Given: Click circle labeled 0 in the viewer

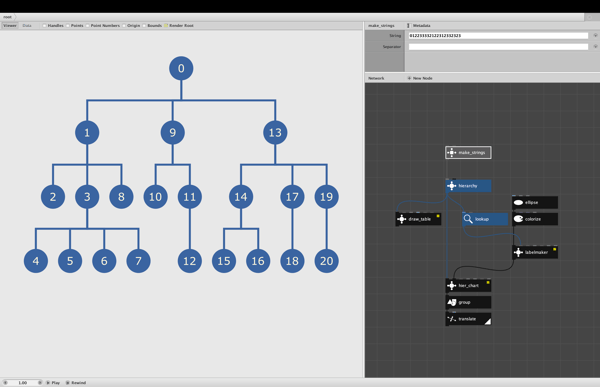Looking at the screenshot, I should (x=181, y=68).
